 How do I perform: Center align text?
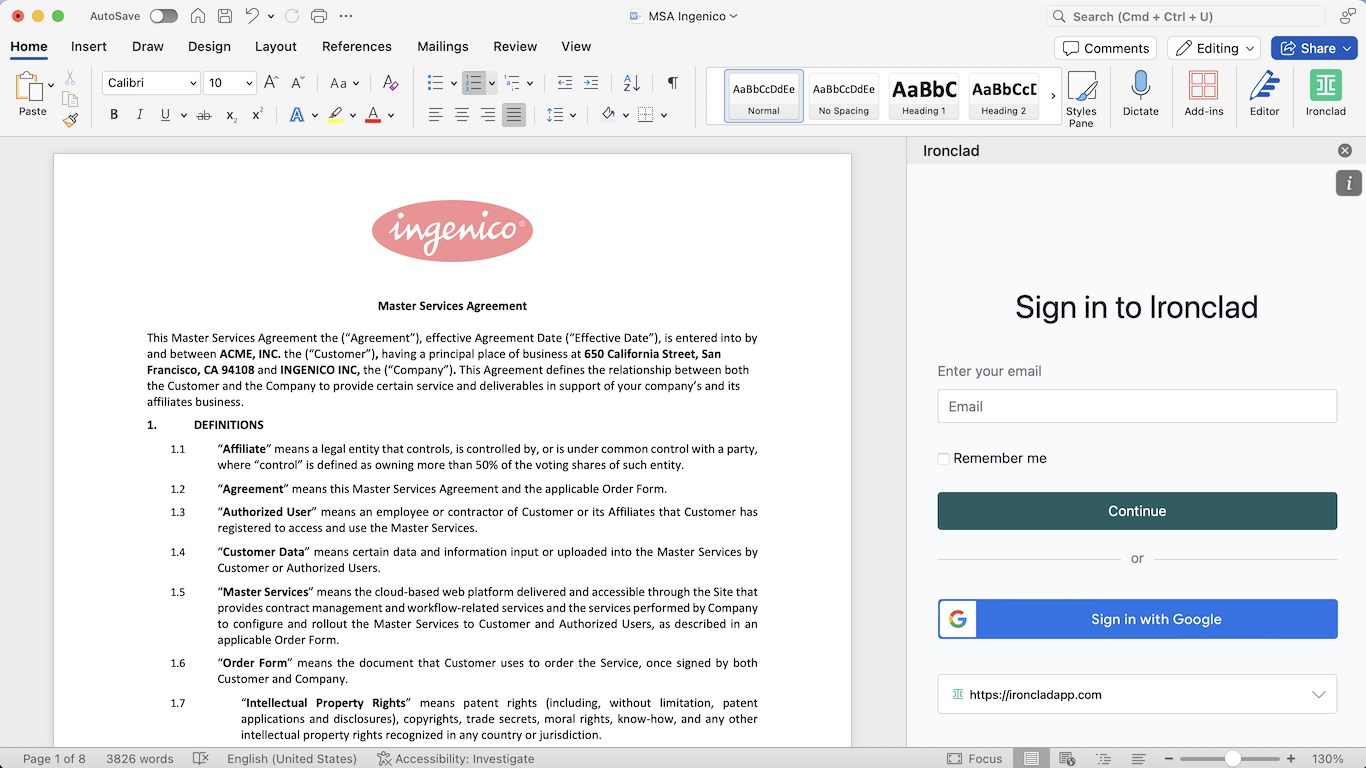coord(462,115)
